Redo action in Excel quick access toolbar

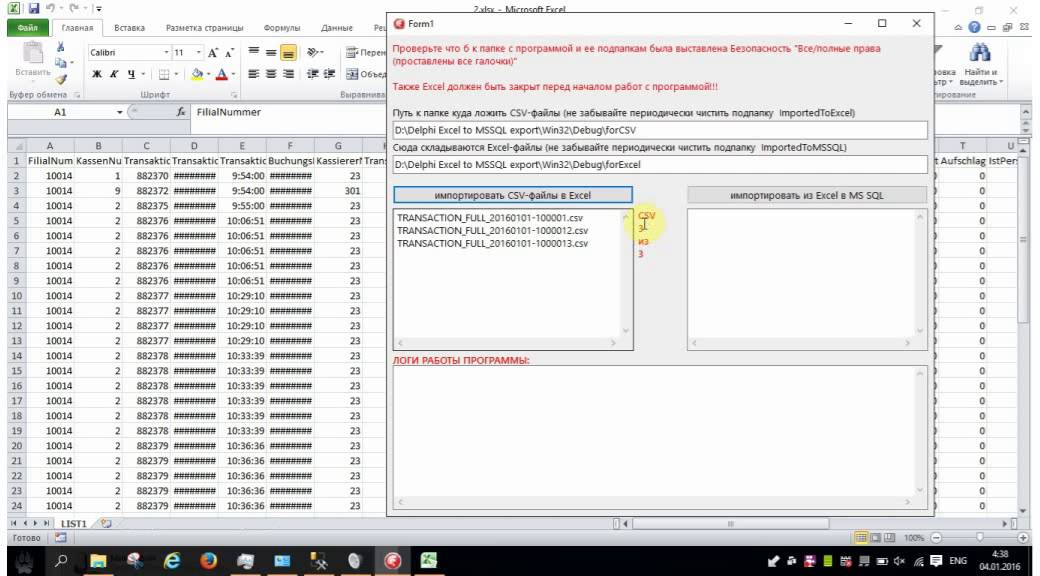pyautogui.click(x=72, y=9)
